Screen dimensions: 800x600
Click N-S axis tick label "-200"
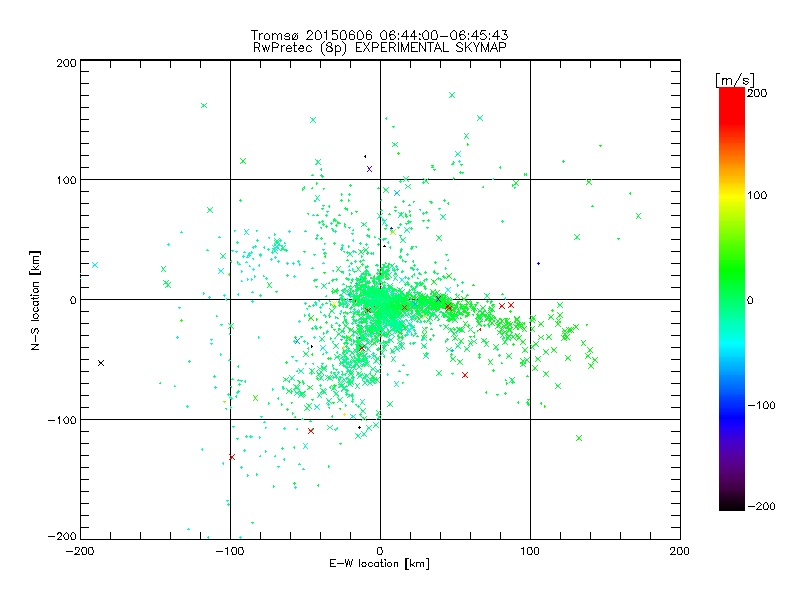pyautogui.click(x=62, y=536)
